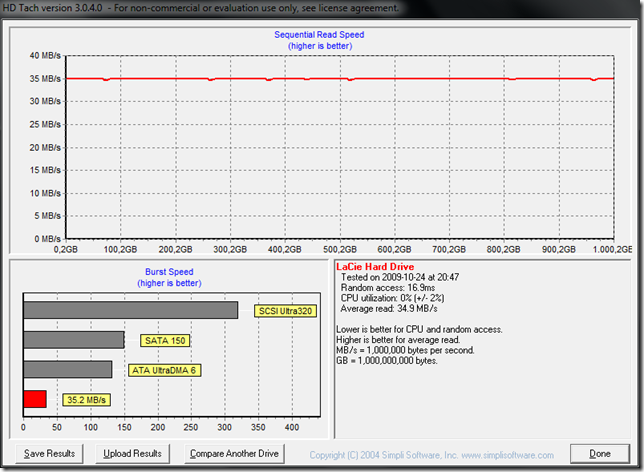Click the red burst speed bar
644x472 pixels.
point(35,399)
